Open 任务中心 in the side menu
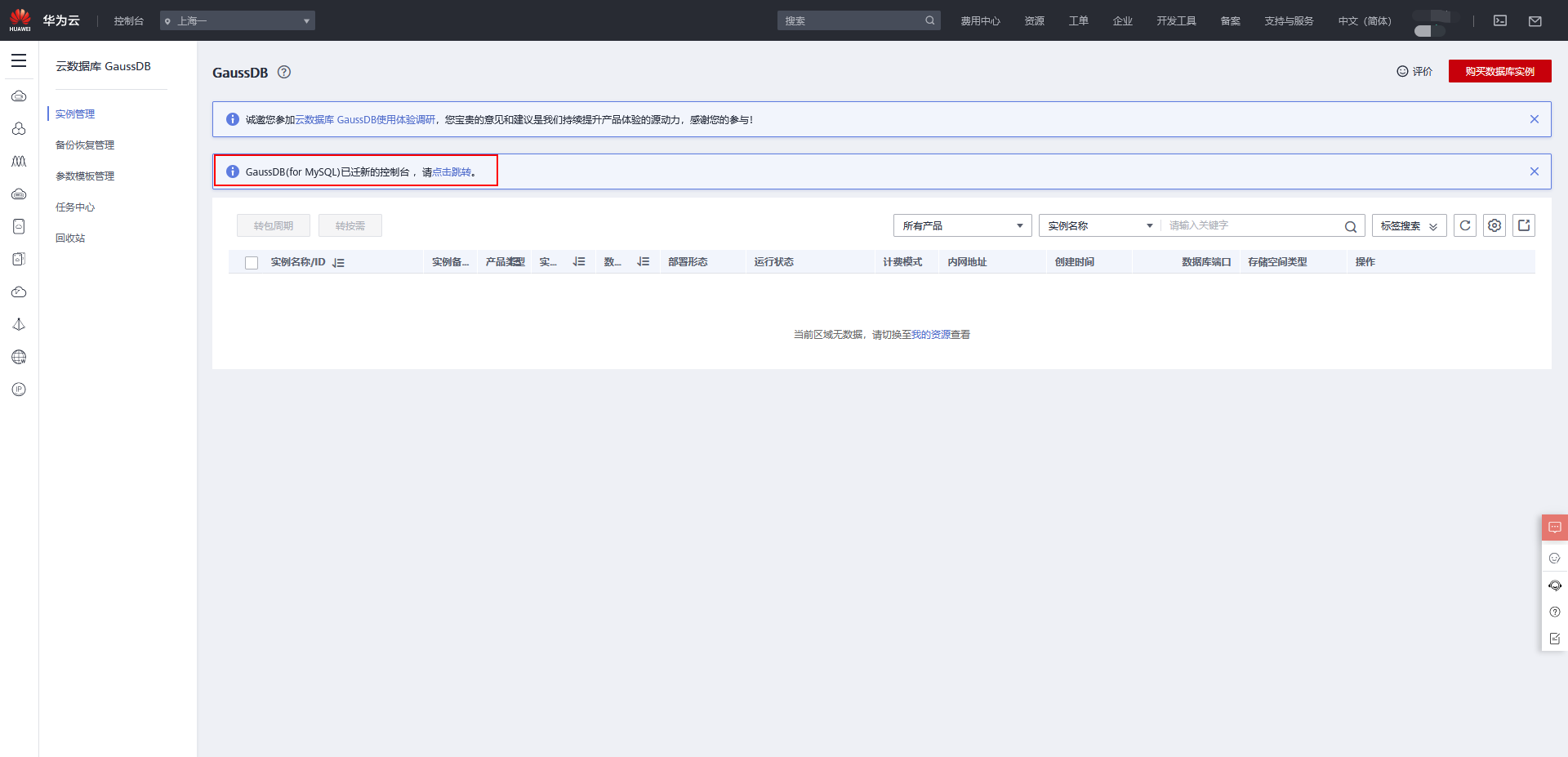Viewport: 1568px width, 757px height. [x=75, y=207]
